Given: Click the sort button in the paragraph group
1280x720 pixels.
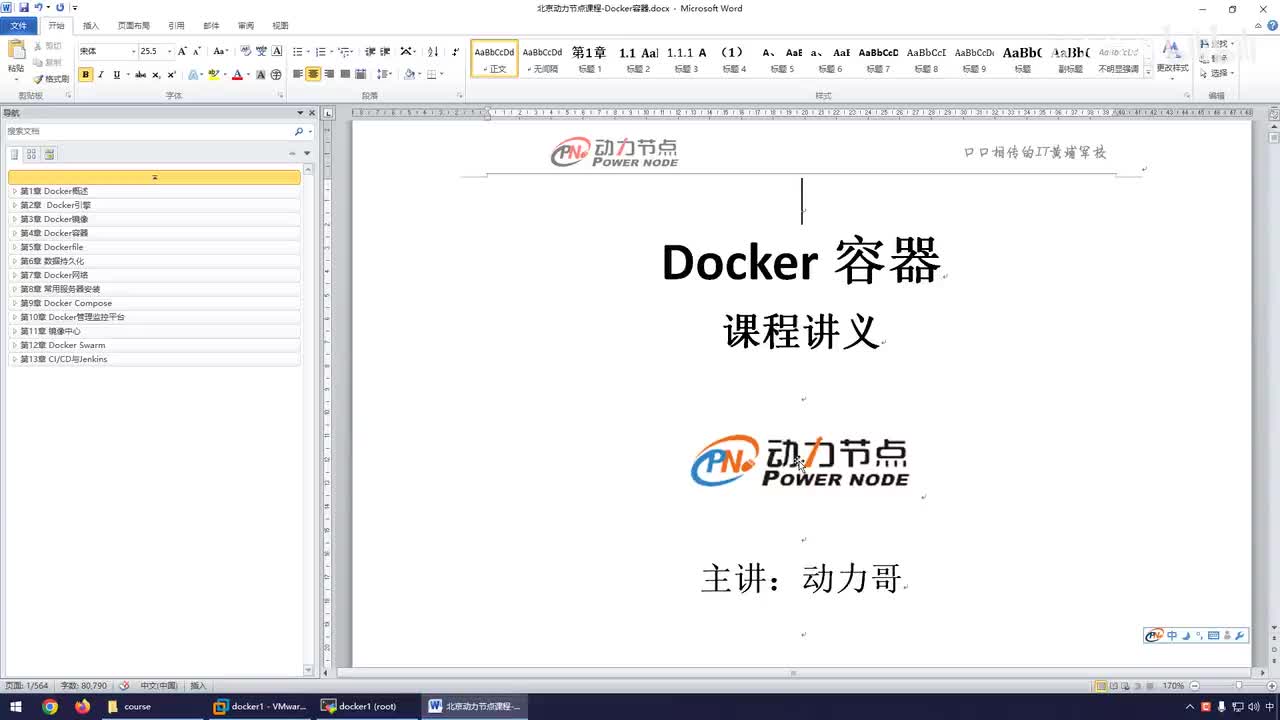Looking at the screenshot, I should point(433,51).
